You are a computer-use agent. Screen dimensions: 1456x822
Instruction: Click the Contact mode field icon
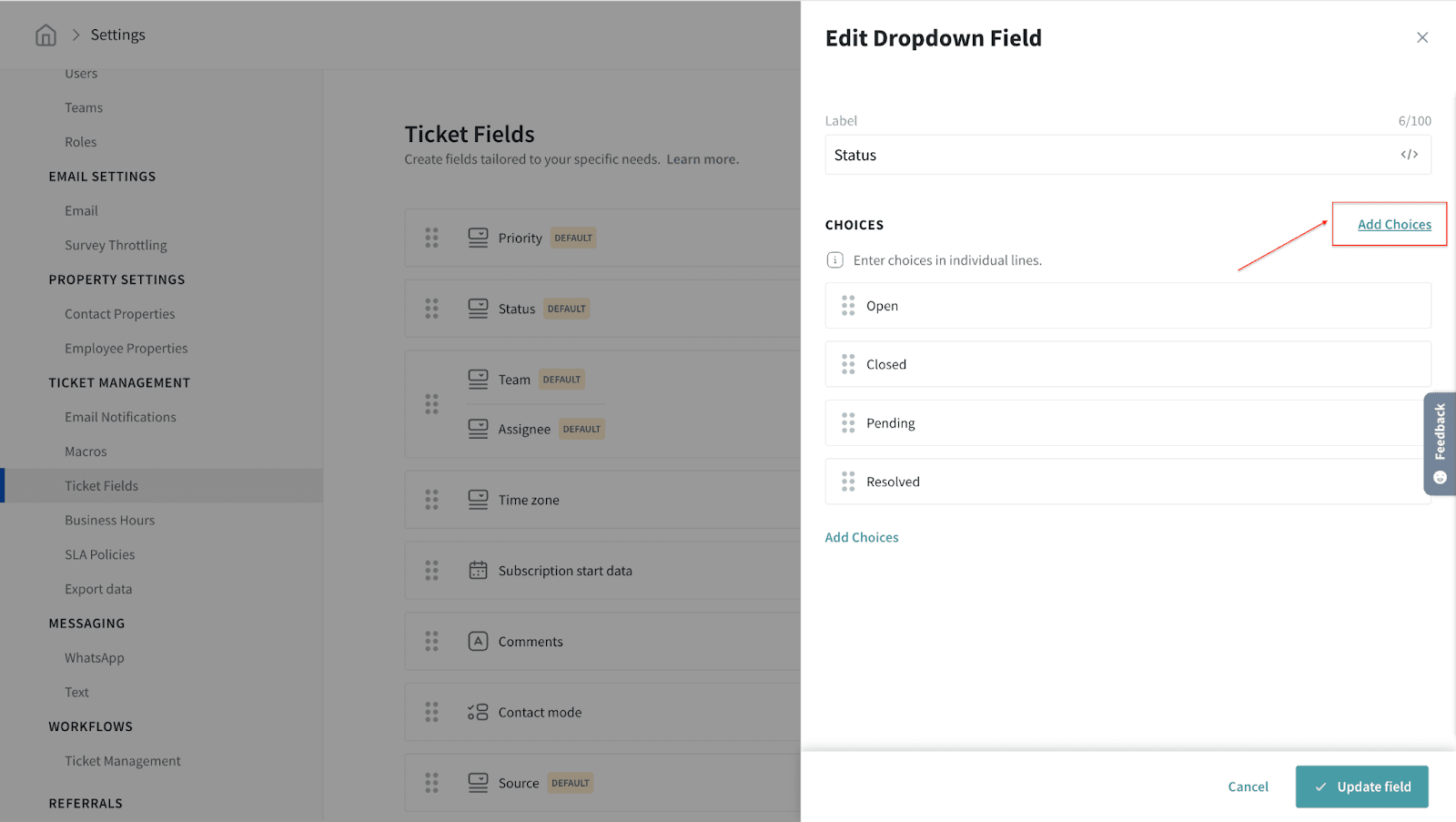(x=478, y=712)
